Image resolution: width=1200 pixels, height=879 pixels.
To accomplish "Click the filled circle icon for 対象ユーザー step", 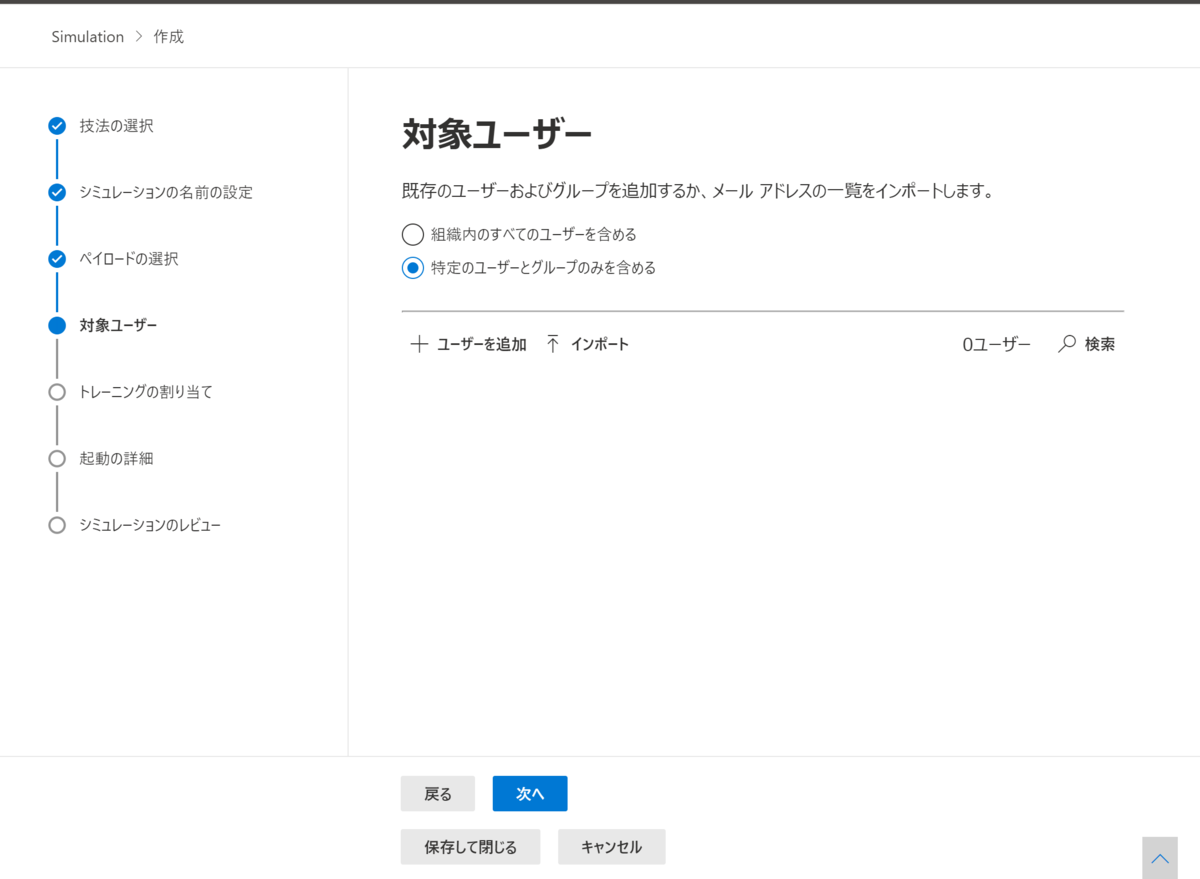I will [57, 325].
